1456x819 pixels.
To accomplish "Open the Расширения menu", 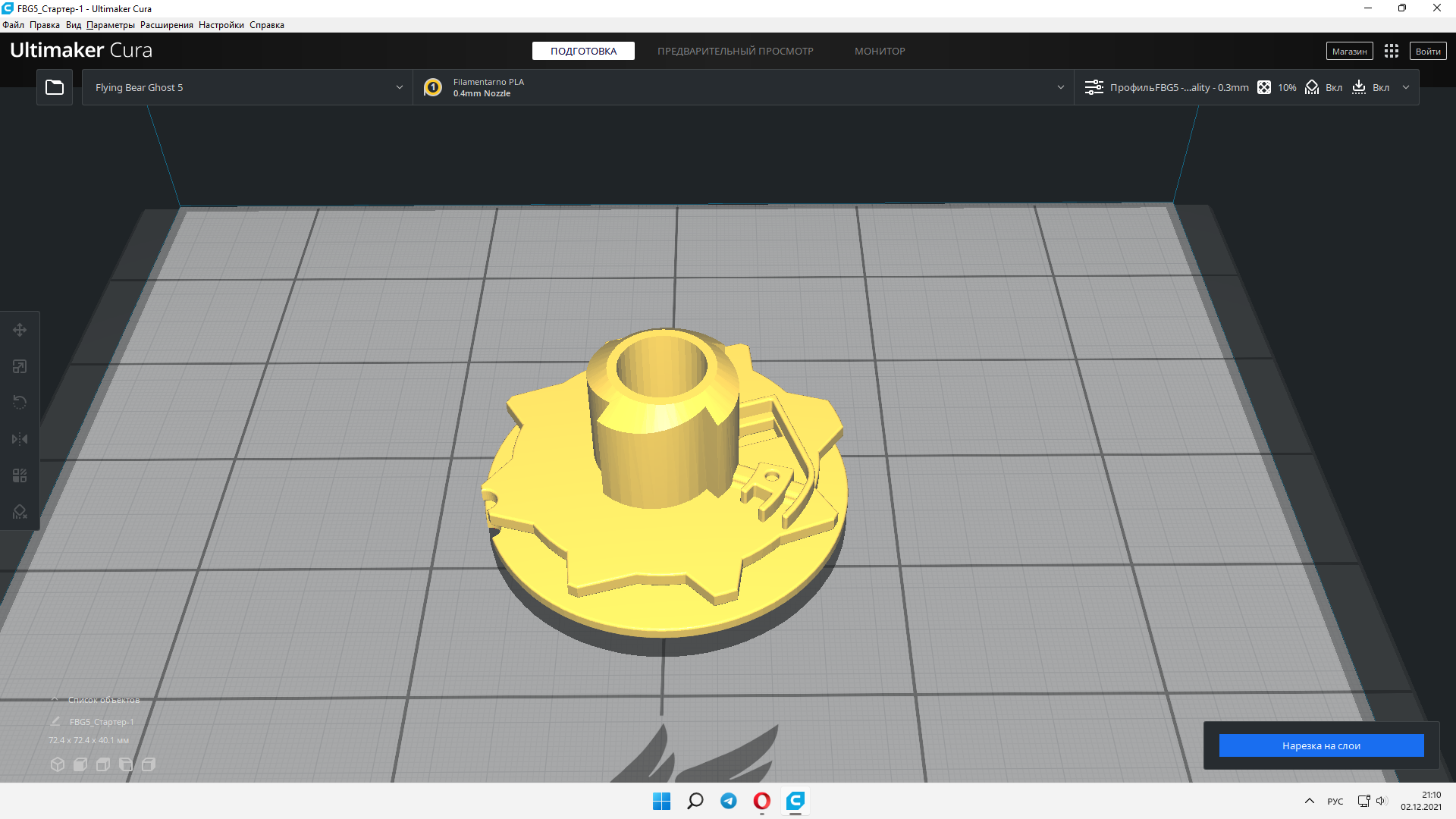I will (x=166, y=25).
